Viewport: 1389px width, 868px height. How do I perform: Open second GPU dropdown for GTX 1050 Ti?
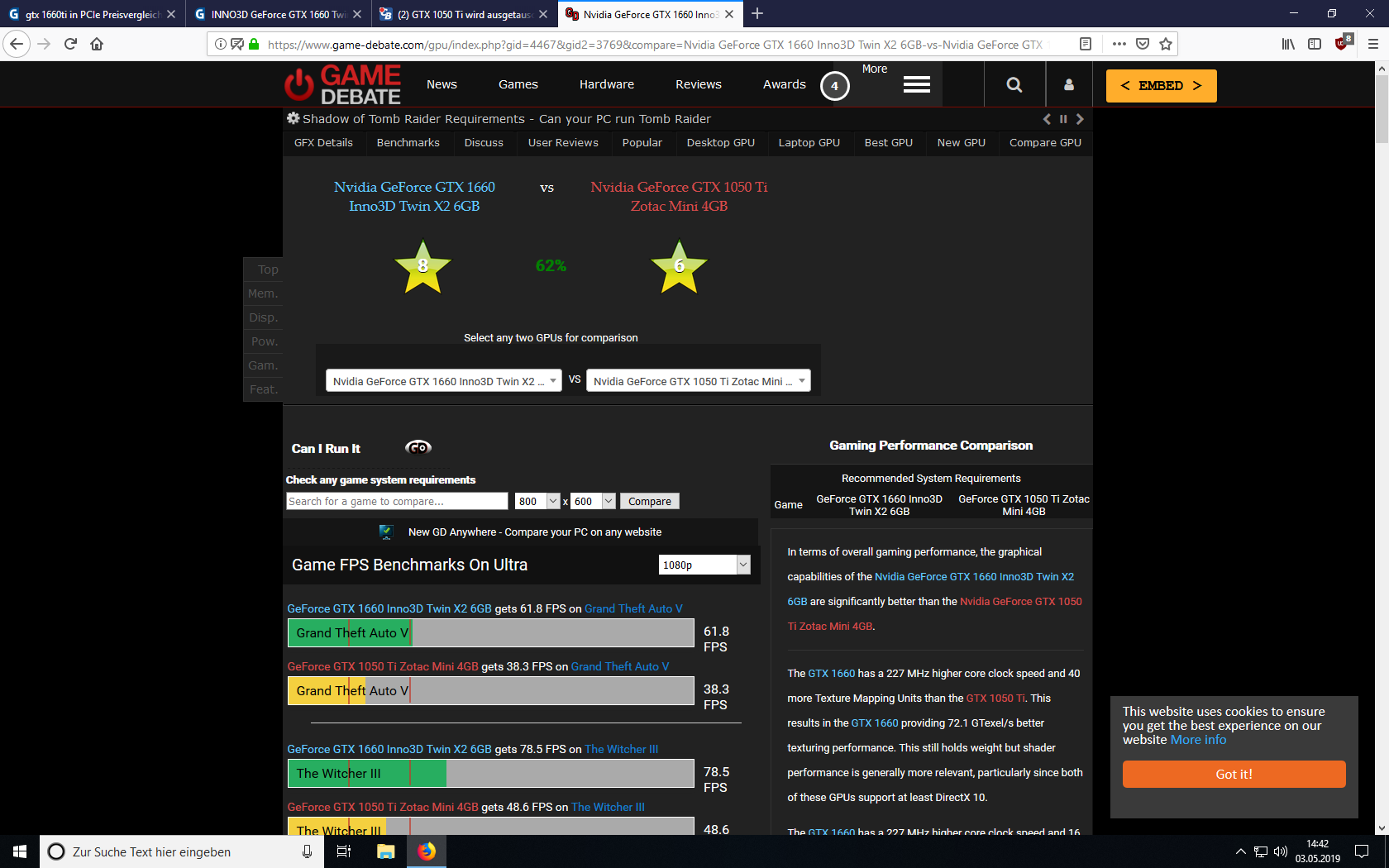pos(699,380)
